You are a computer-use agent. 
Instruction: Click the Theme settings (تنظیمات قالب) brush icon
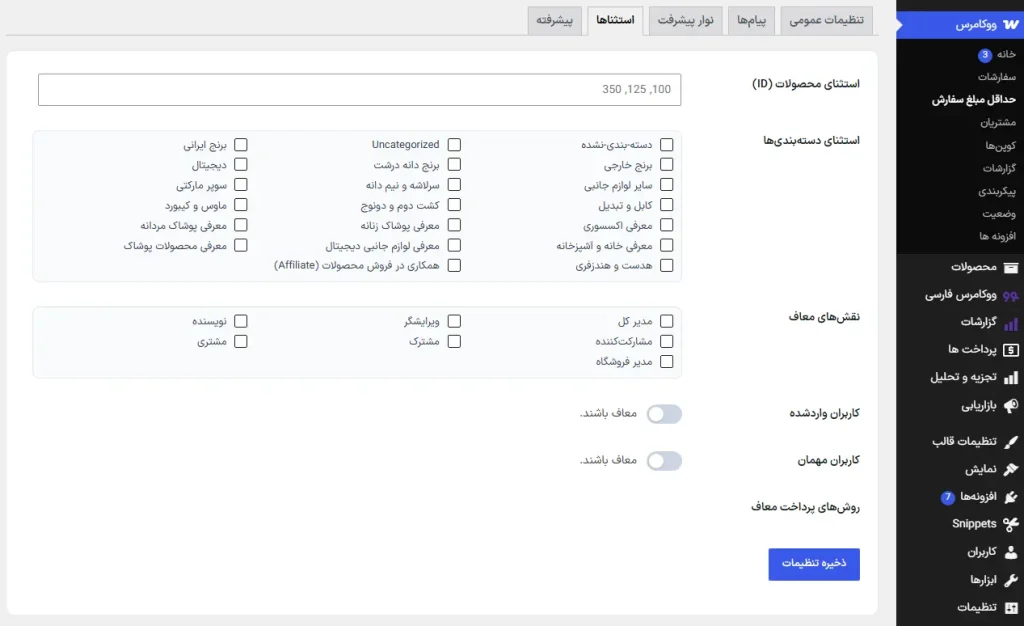pos(1010,442)
